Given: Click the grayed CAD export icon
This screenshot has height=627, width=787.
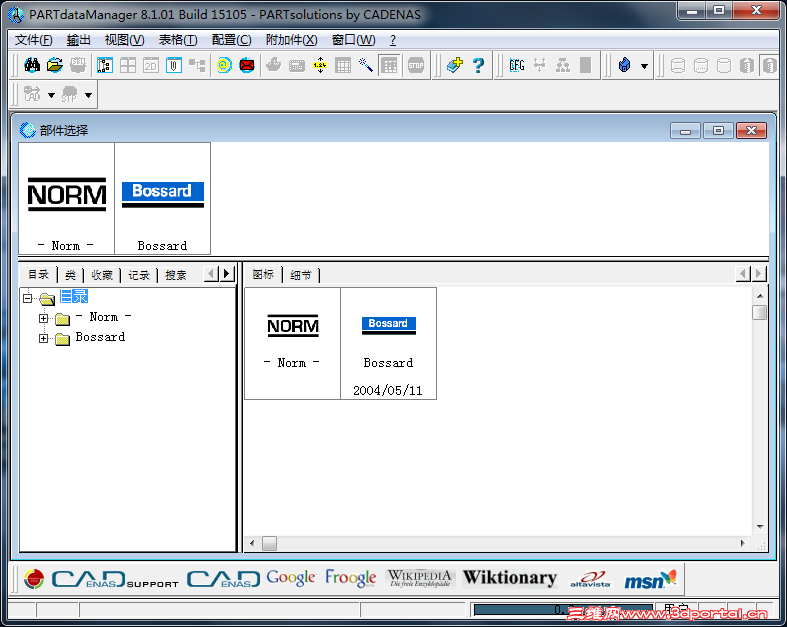Looking at the screenshot, I should (32, 94).
